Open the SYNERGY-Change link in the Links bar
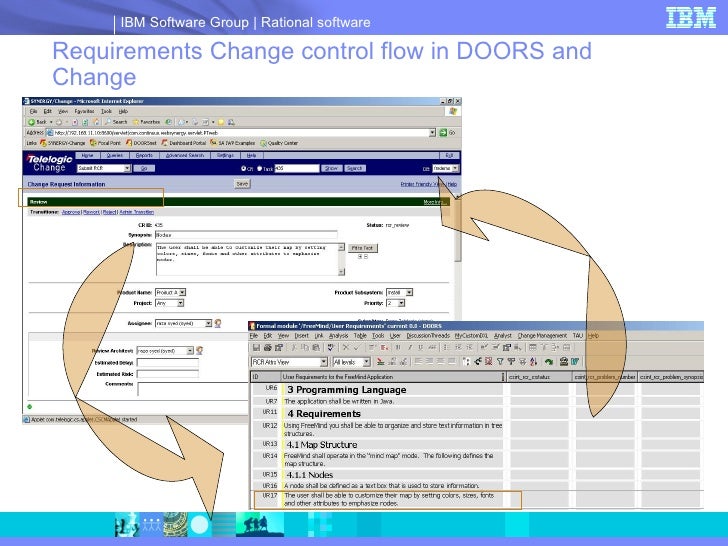 (63, 143)
